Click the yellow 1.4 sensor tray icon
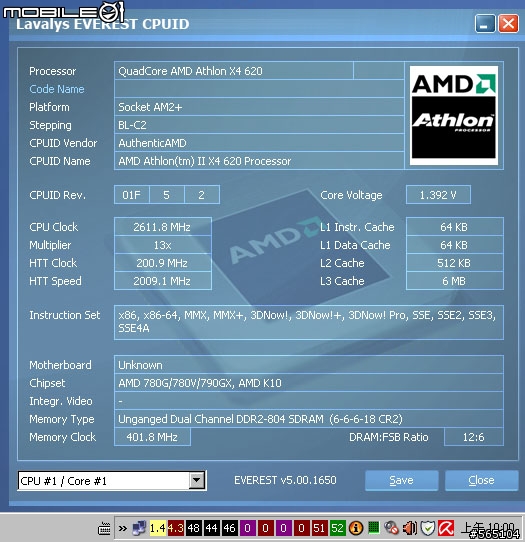 pos(158,528)
